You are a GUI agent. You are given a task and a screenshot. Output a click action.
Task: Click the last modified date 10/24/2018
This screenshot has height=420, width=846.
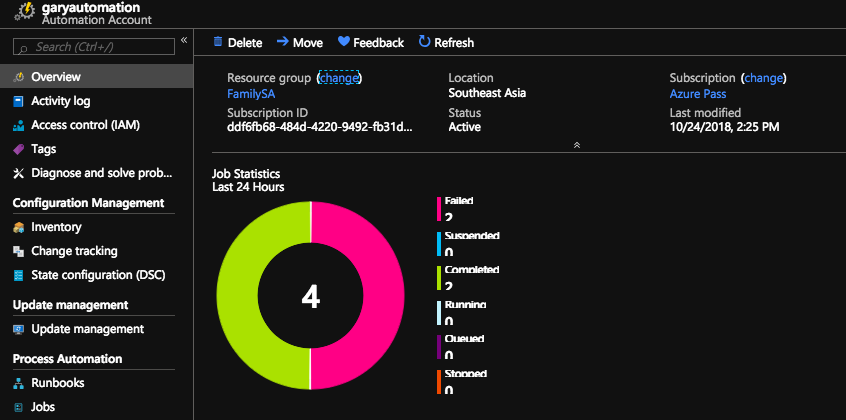point(724,127)
